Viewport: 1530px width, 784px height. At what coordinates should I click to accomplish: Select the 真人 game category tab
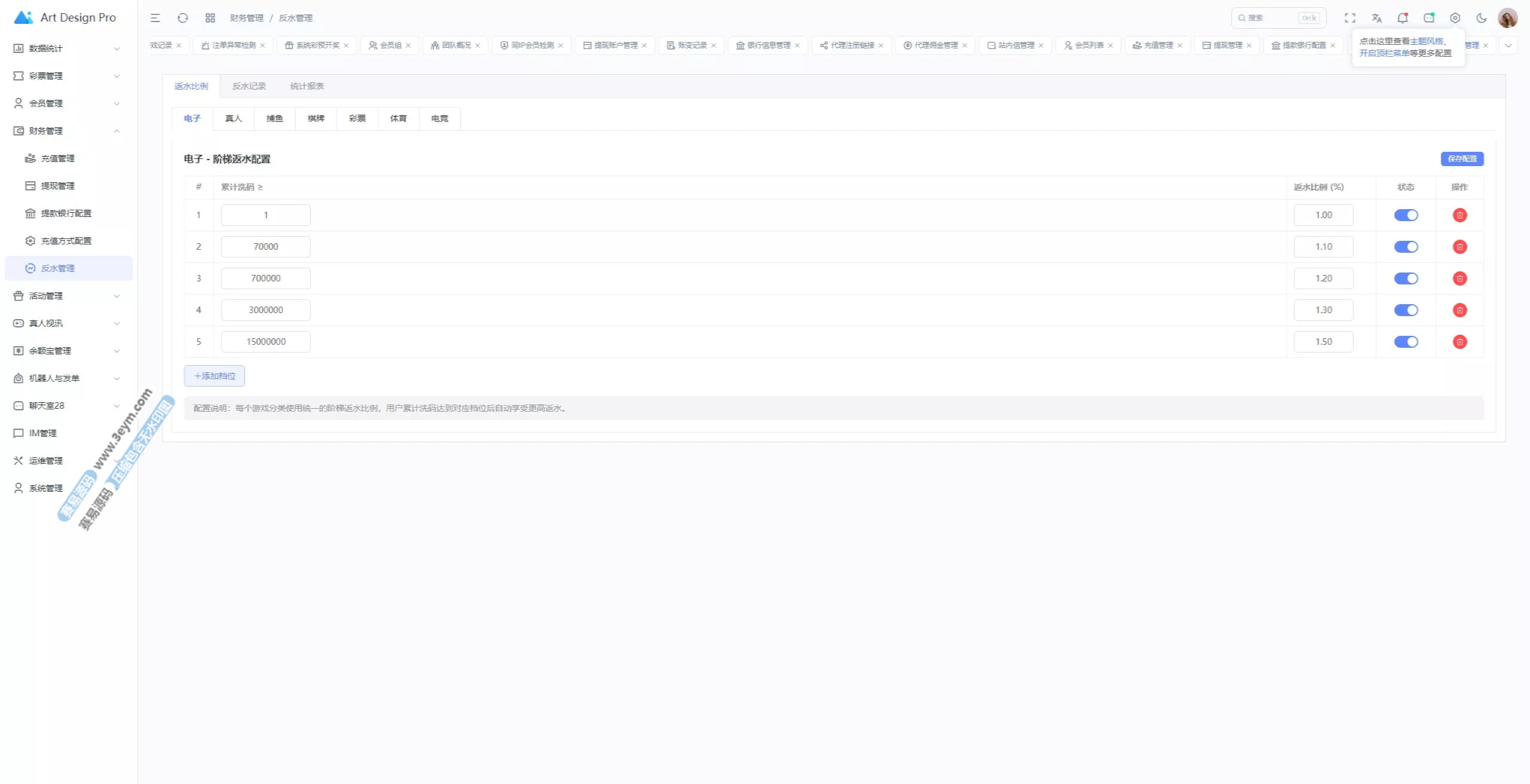(233, 118)
